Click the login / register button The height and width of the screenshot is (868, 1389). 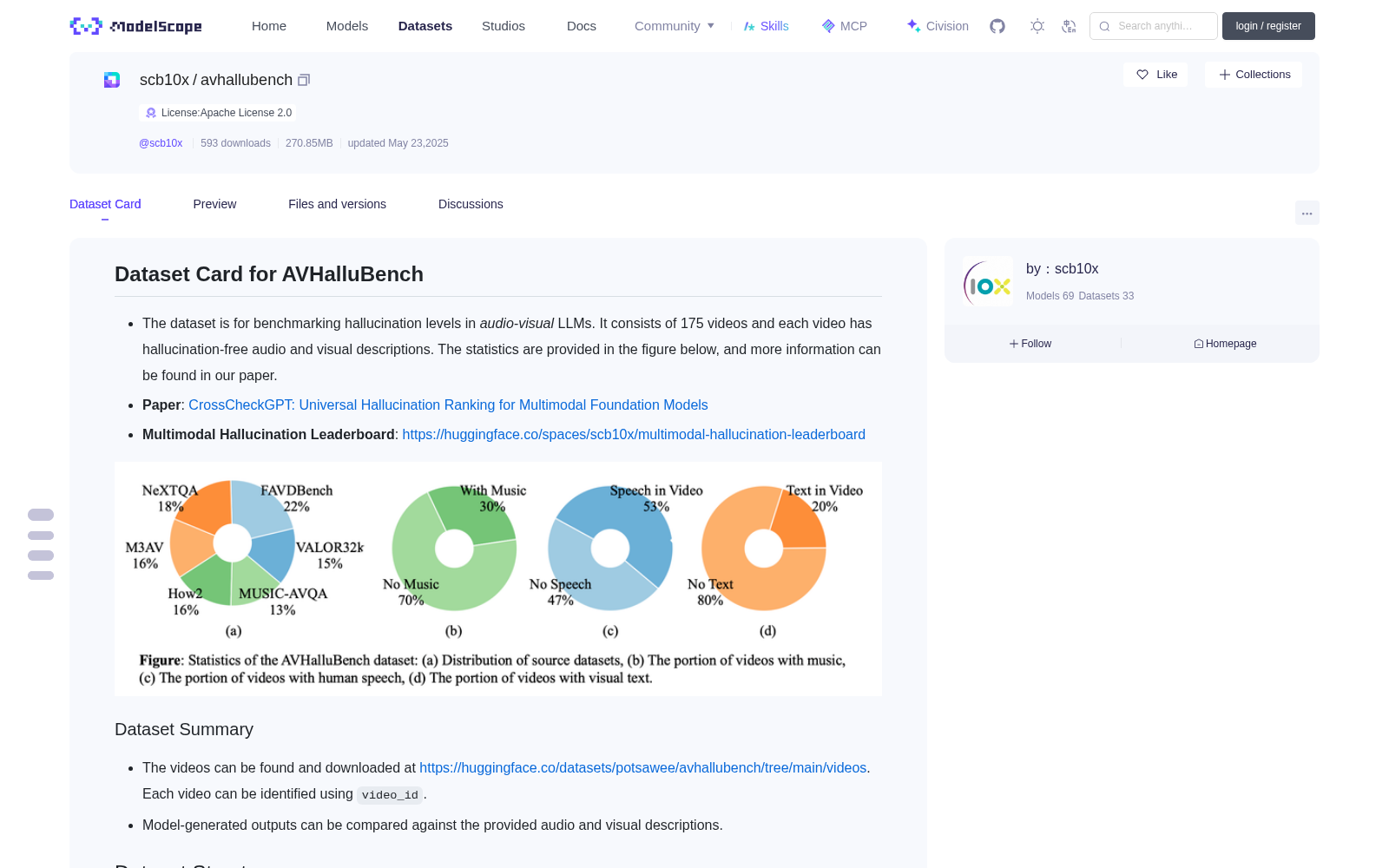[1268, 26]
